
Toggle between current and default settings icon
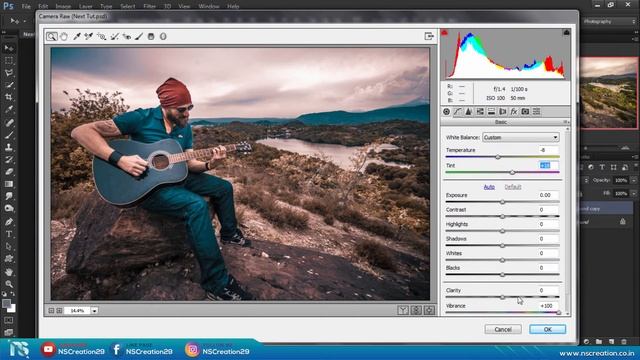pos(429,310)
